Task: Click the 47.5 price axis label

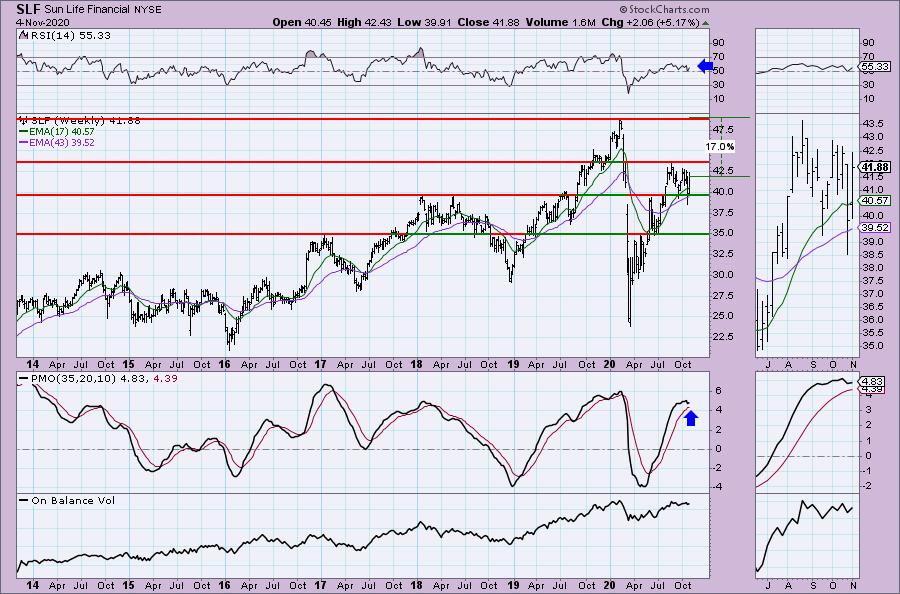Action: click(723, 129)
